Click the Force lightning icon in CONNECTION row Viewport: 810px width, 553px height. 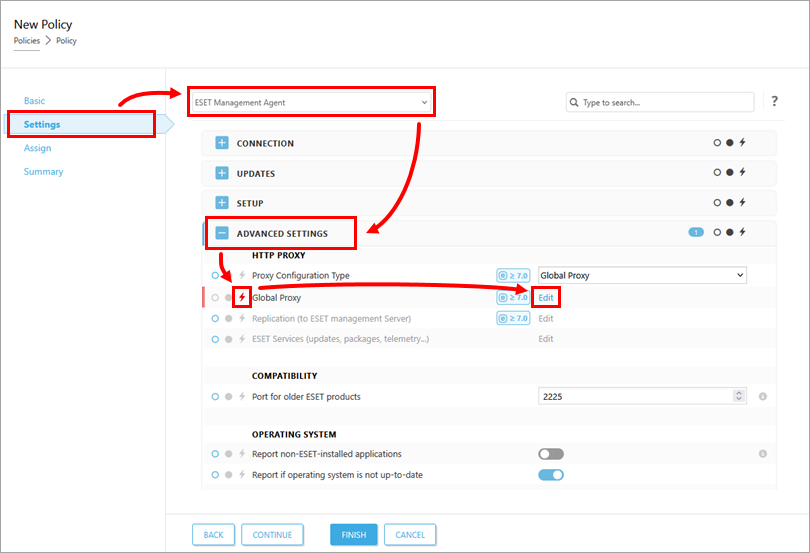tap(742, 143)
